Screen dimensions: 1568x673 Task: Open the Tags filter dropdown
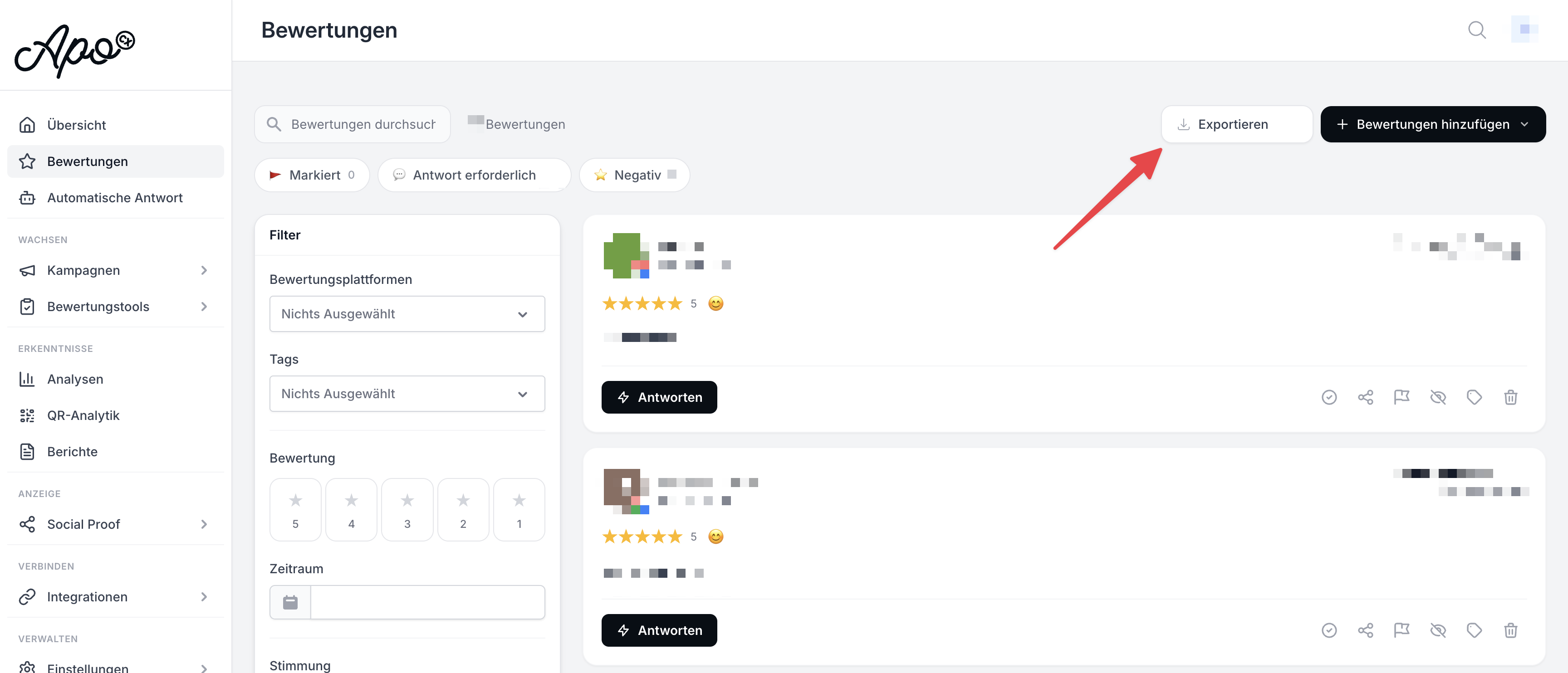(x=407, y=394)
